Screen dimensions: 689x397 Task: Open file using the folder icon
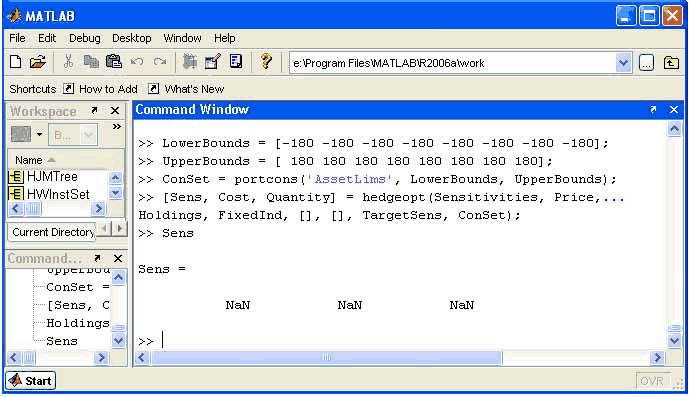pos(38,62)
